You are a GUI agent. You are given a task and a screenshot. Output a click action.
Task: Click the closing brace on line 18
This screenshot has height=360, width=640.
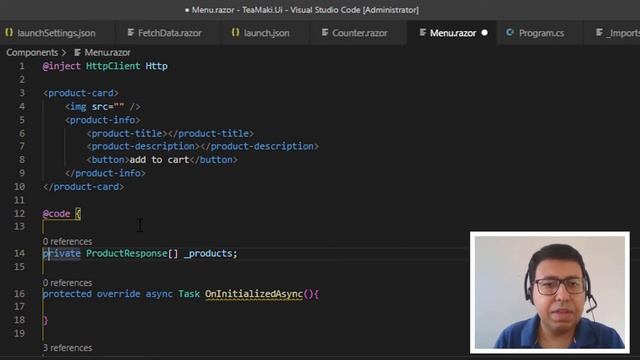[45, 320]
